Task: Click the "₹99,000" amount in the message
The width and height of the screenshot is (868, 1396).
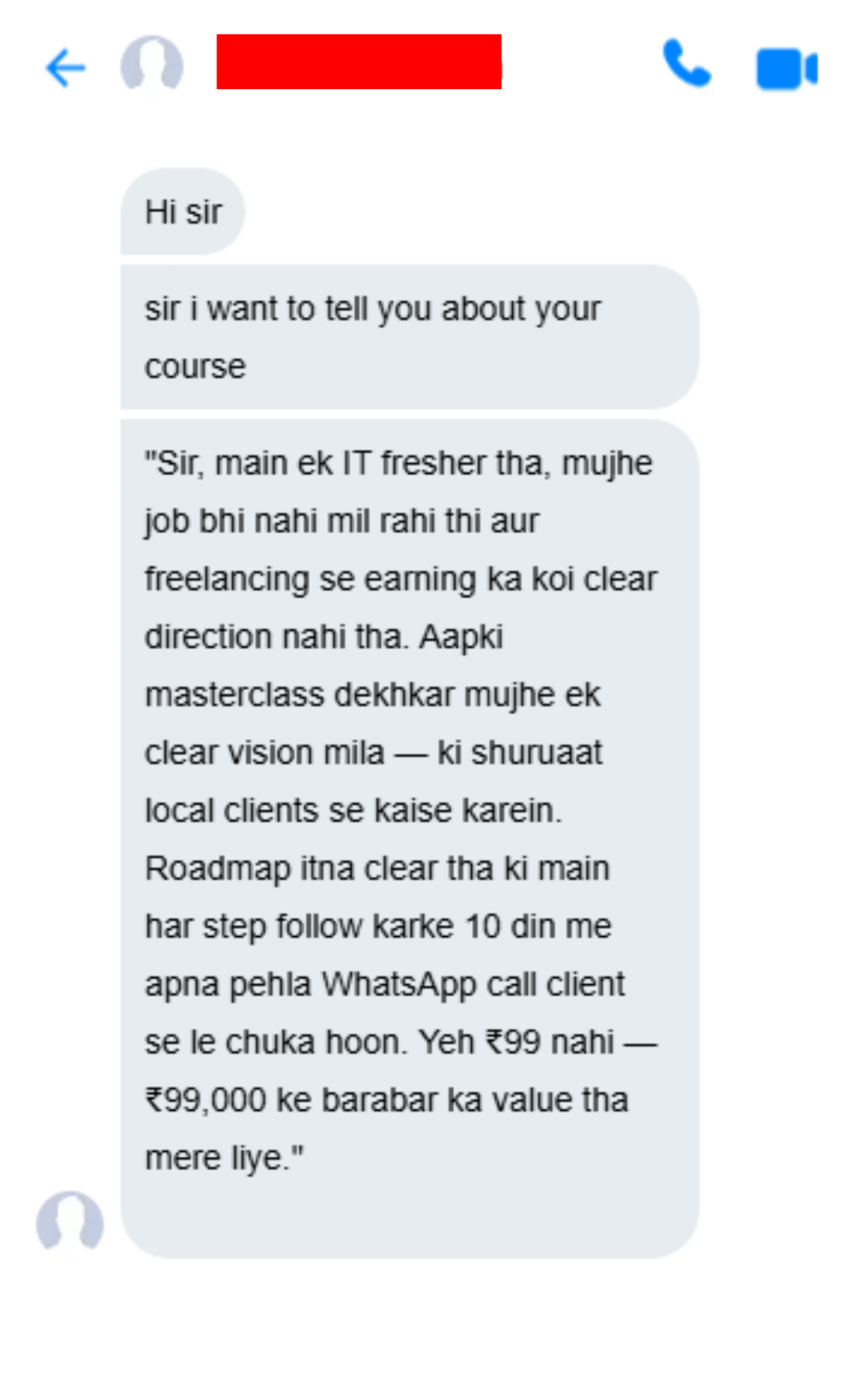Action: pyautogui.click(x=206, y=1100)
